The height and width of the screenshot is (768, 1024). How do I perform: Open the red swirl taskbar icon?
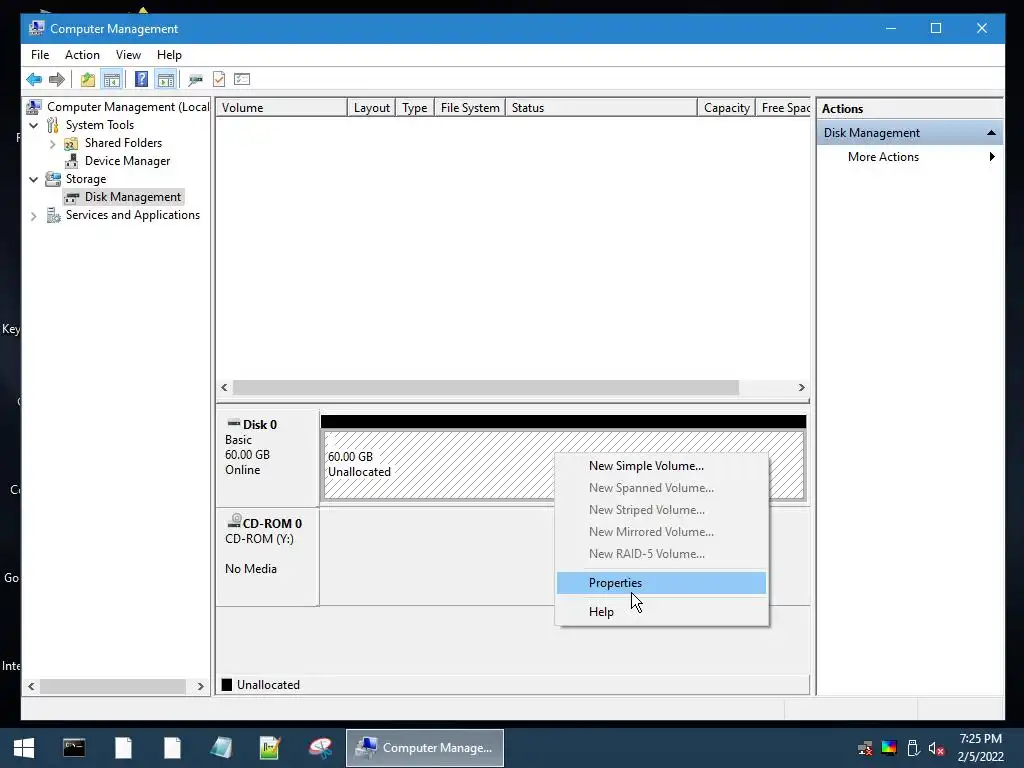[320, 748]
